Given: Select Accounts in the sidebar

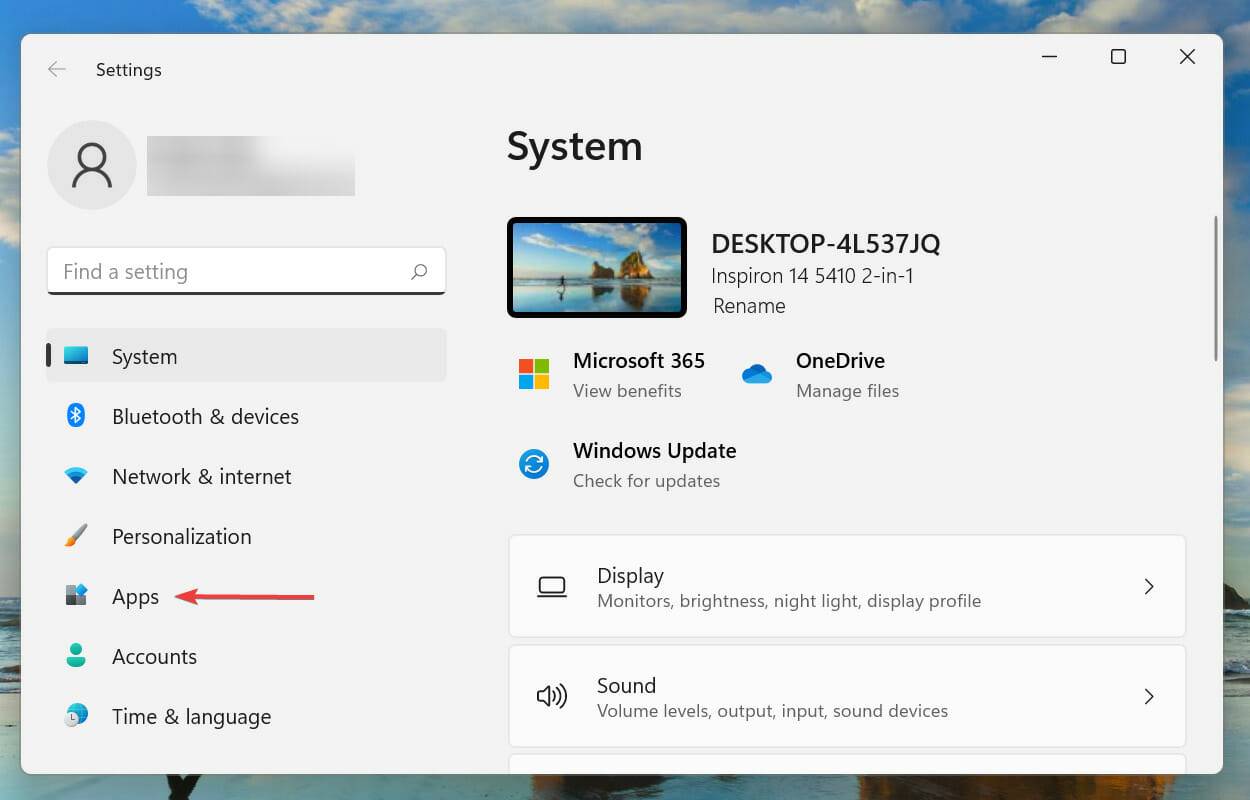Looking at the screenshot, I should pos(154,656).
